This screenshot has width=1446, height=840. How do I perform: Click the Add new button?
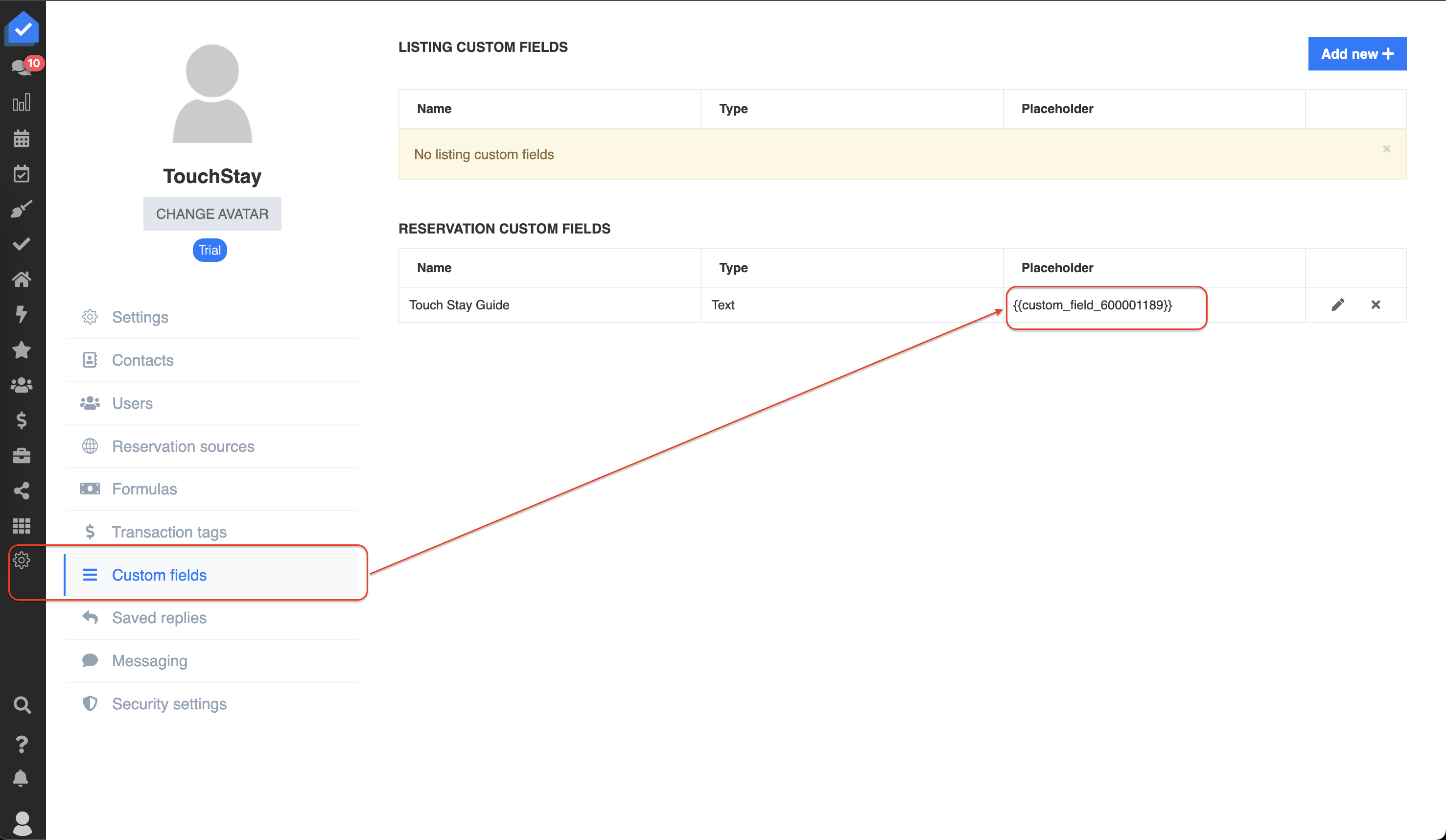[1356, 54]
